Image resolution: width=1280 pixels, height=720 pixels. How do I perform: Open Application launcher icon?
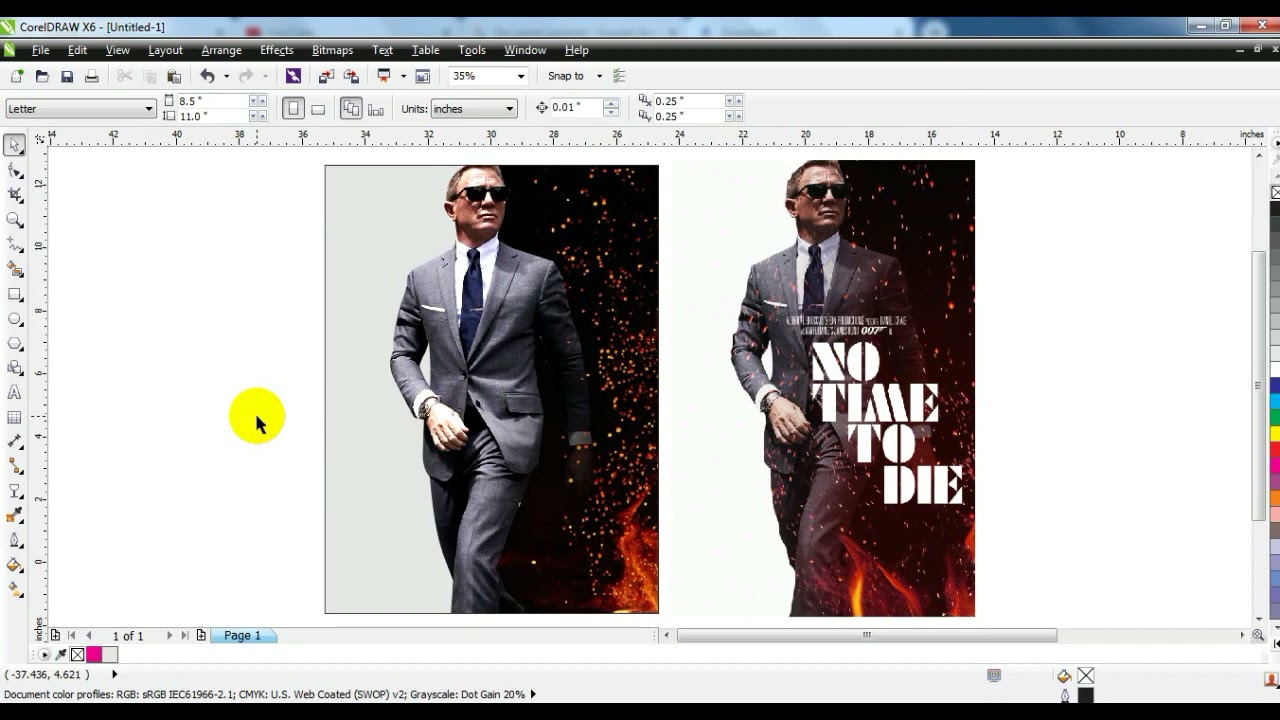point(384,76)
